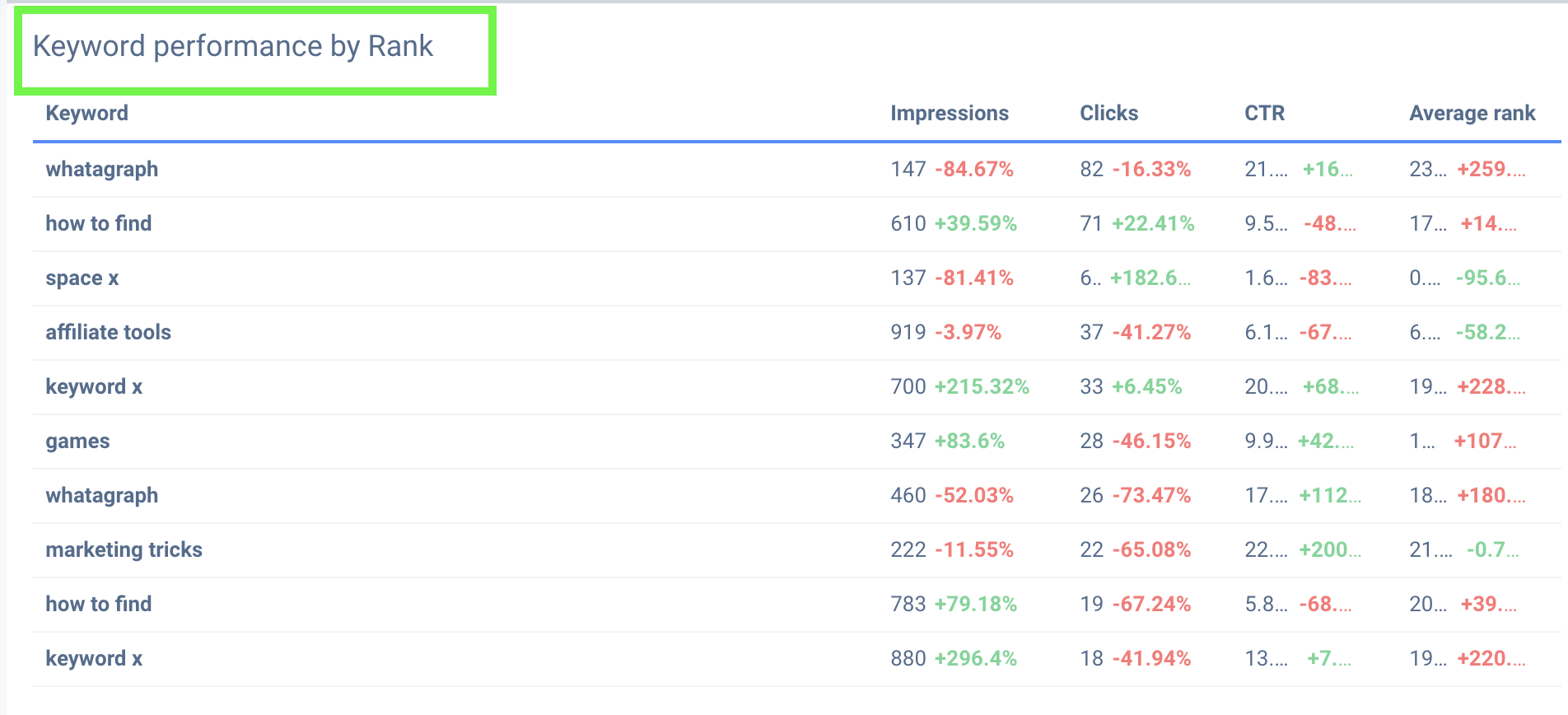Click the 33 clicks value

pos(1092,386)
